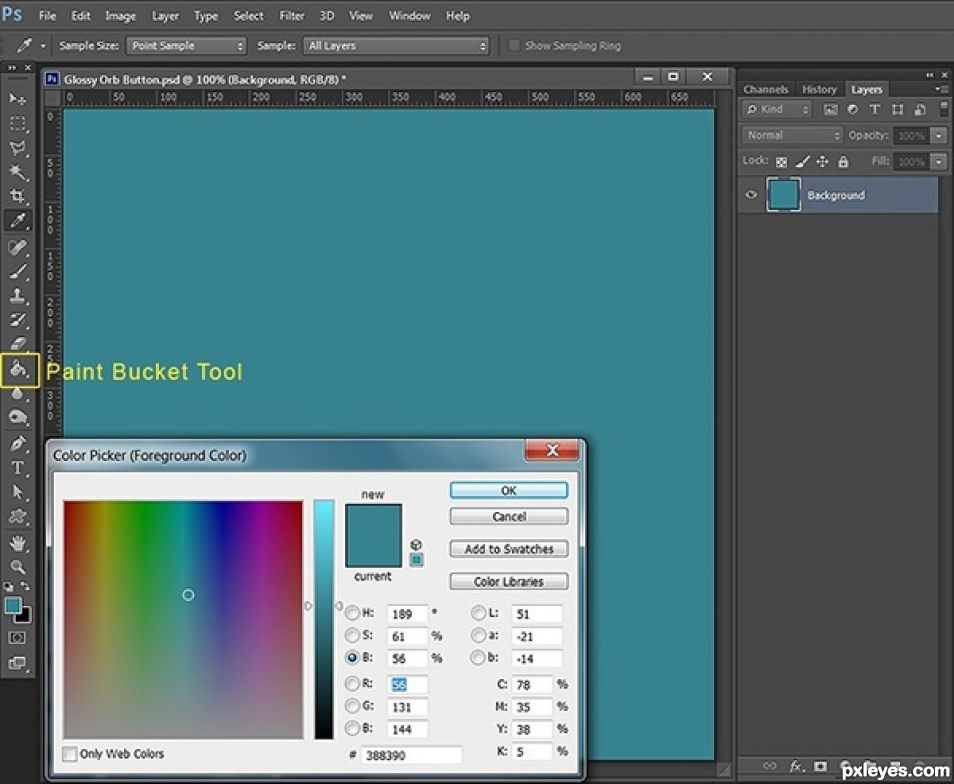Viewport: 954px width, 784px height.
Task: Select the S saturation radio button
Action: pyautogui.click(x=352, y=636)
